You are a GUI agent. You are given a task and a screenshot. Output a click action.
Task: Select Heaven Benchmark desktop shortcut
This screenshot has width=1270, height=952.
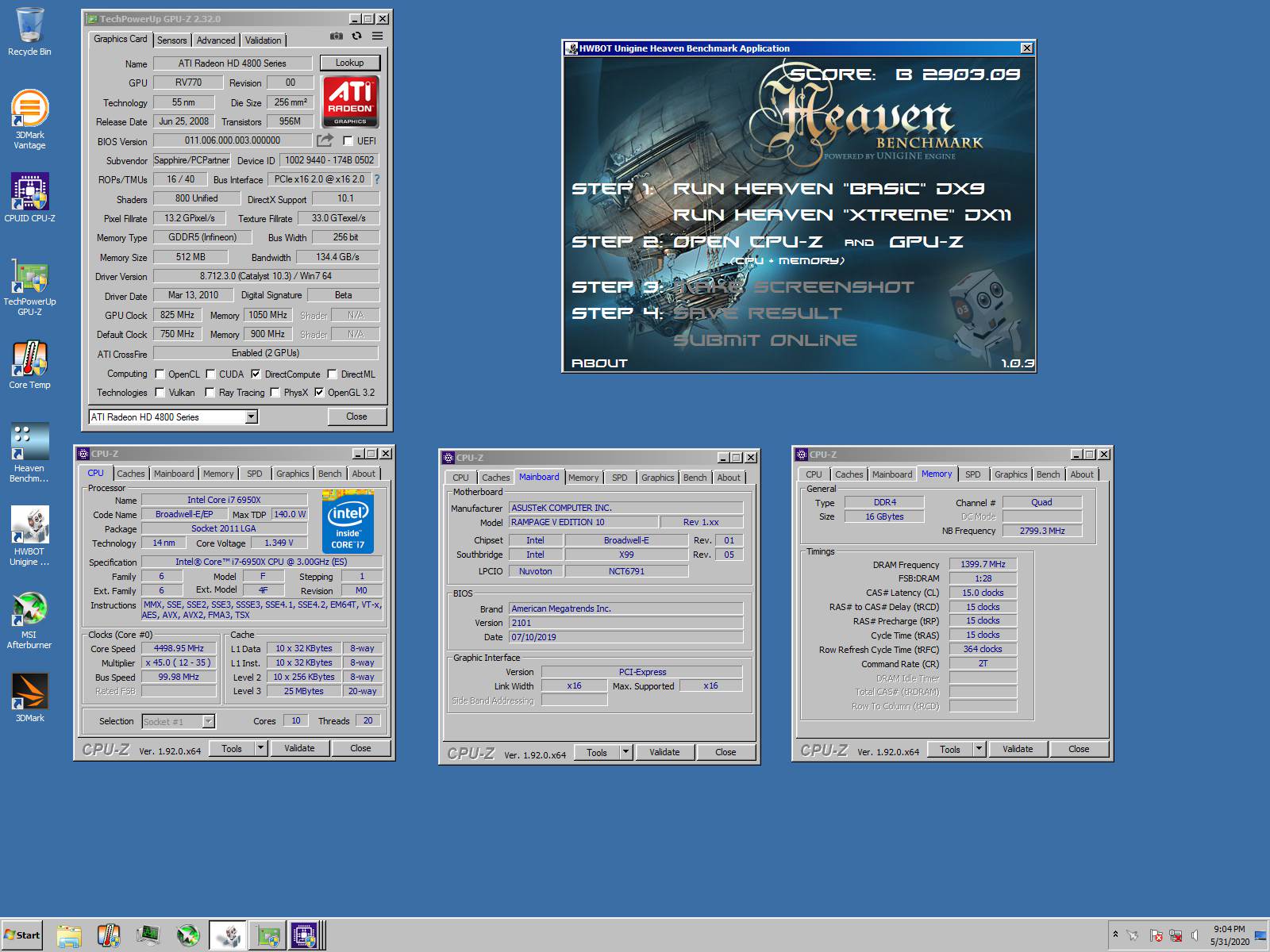point(29,452)
